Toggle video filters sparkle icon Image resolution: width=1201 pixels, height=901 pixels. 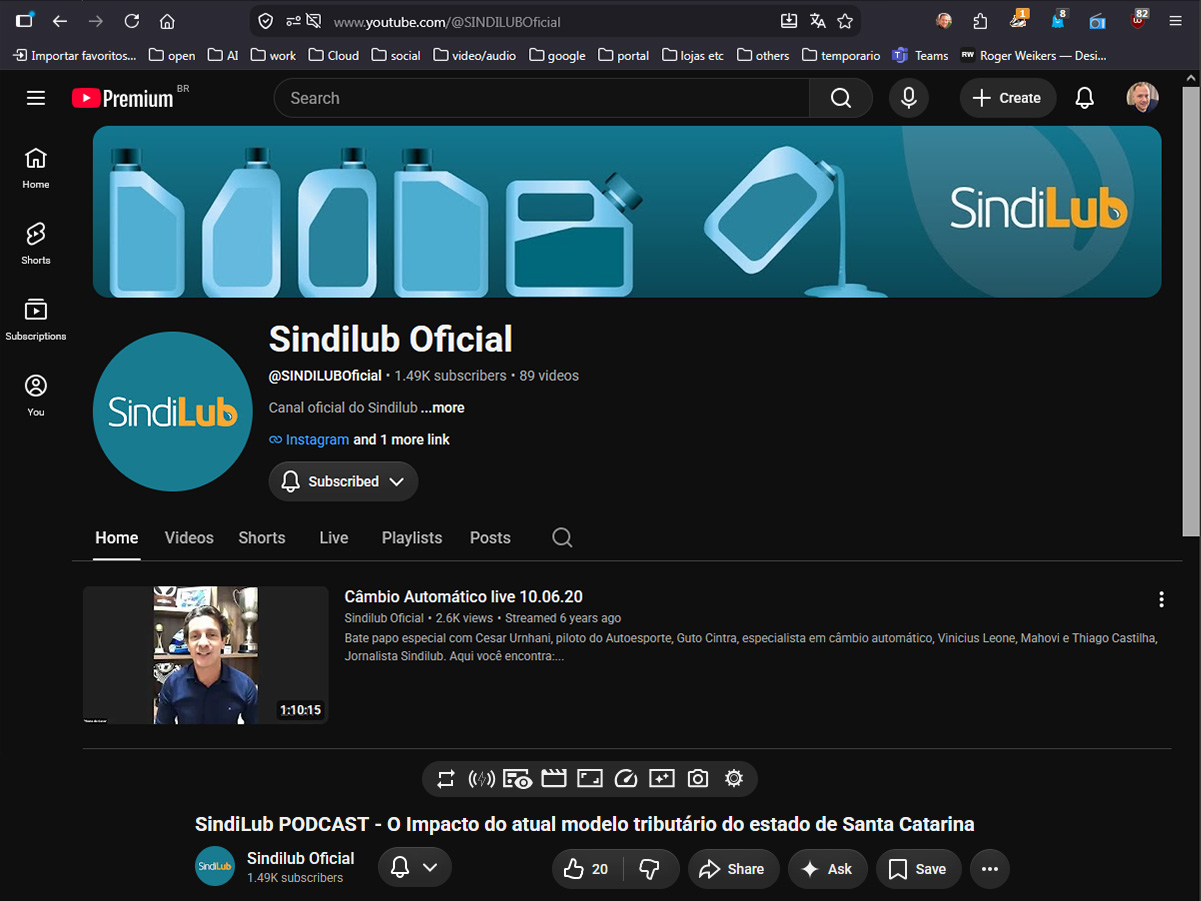click(x=662, y=779)
